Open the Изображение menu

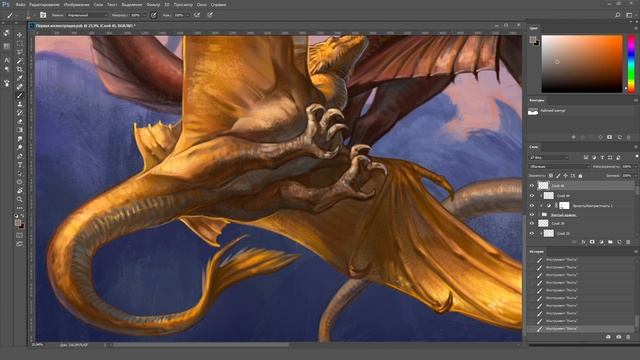pos(76,4)
